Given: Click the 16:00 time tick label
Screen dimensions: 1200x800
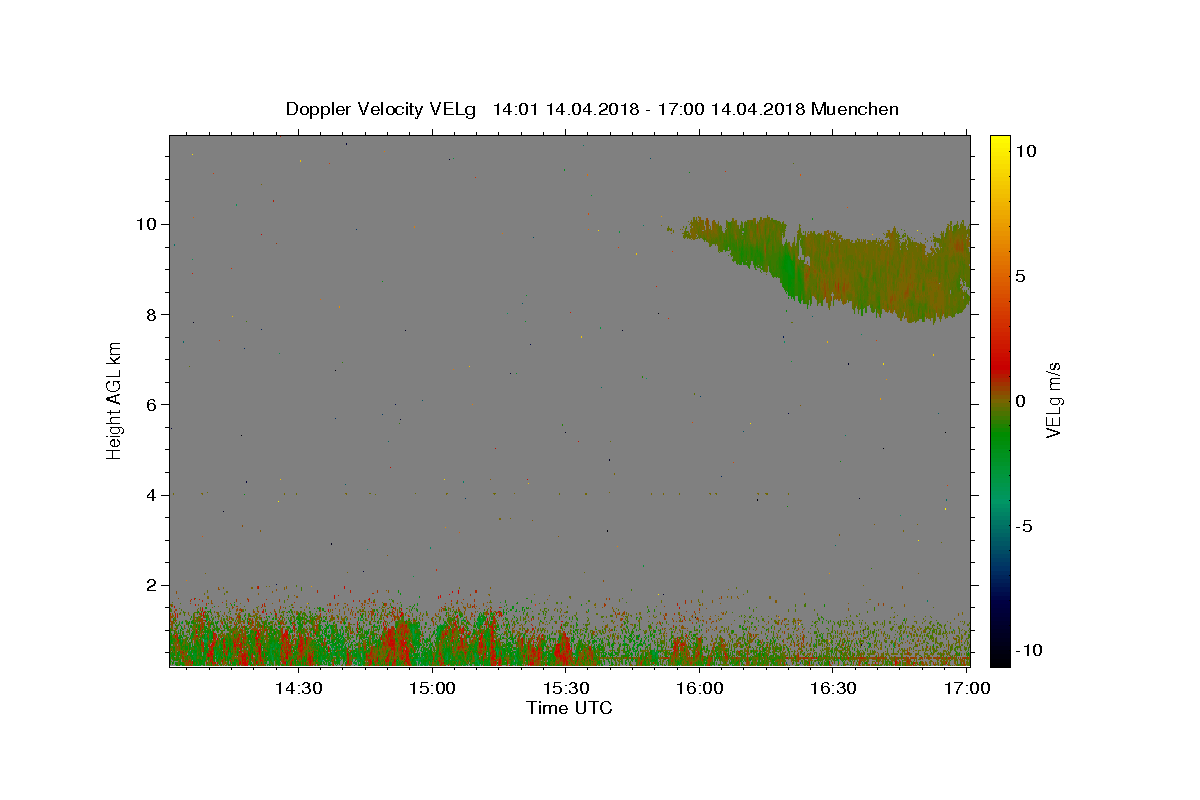Looking at the screenshot, I should (x=700, y=688).
